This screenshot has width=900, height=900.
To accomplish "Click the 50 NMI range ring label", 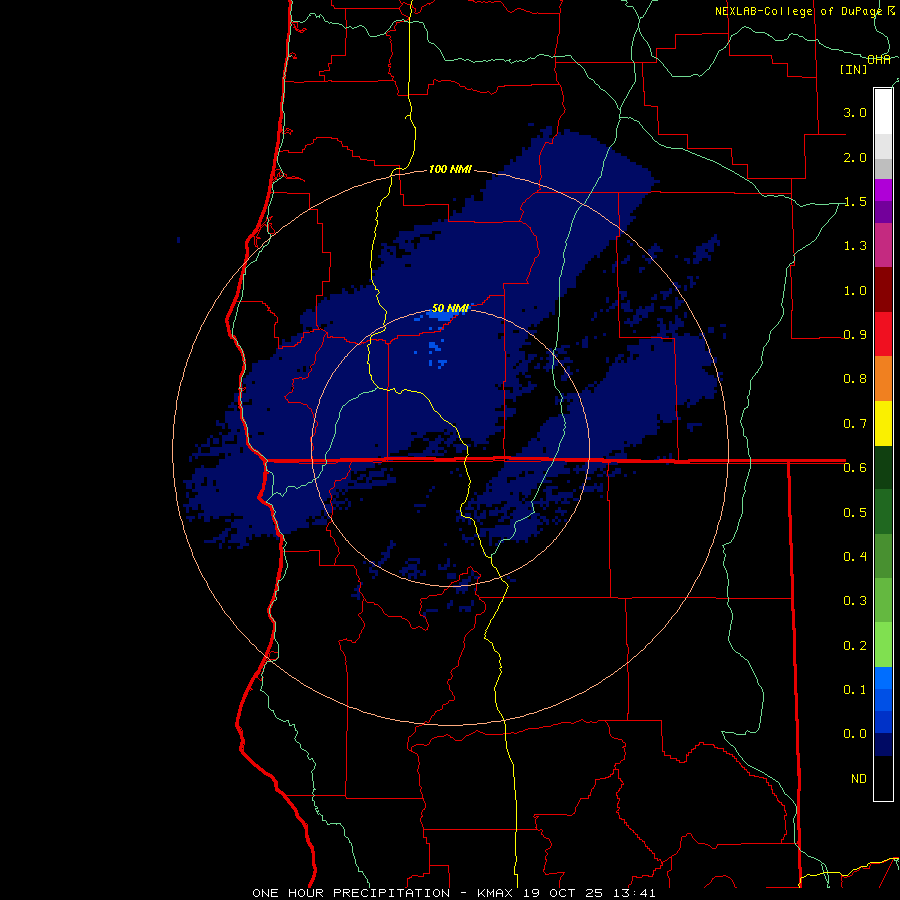I will coord(450,308).
